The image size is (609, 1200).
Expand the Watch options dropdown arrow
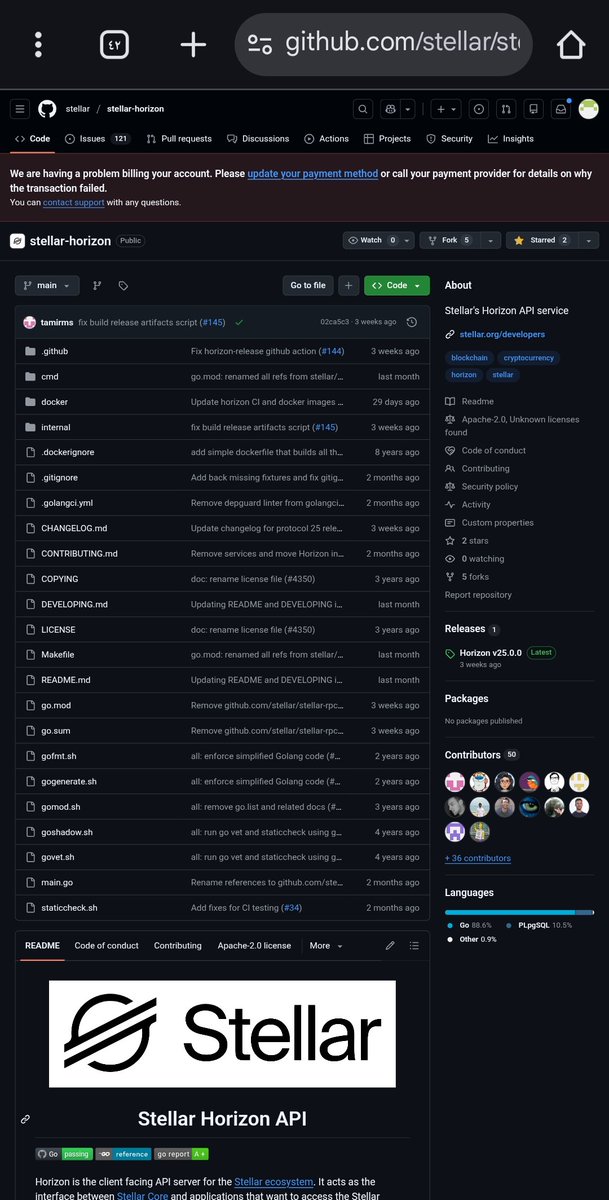[406, 240]
